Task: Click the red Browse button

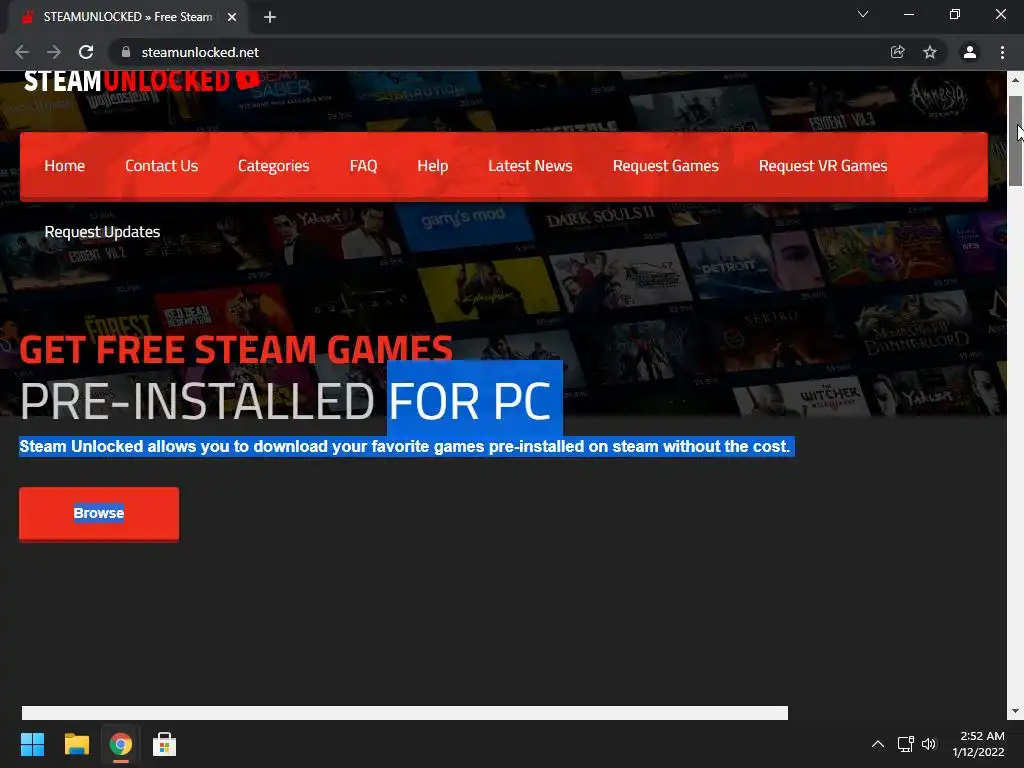Action: pyautogui.click(x=99, y=514)
